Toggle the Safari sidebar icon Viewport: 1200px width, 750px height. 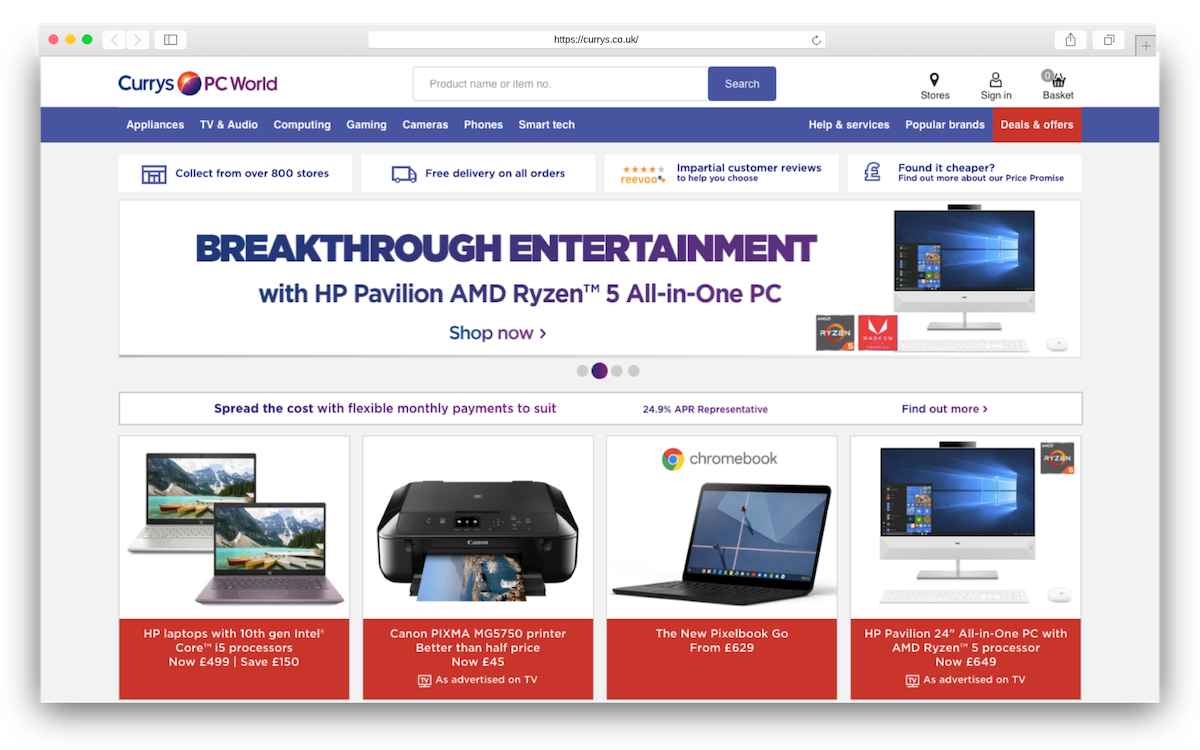click(x=170, y=40)
